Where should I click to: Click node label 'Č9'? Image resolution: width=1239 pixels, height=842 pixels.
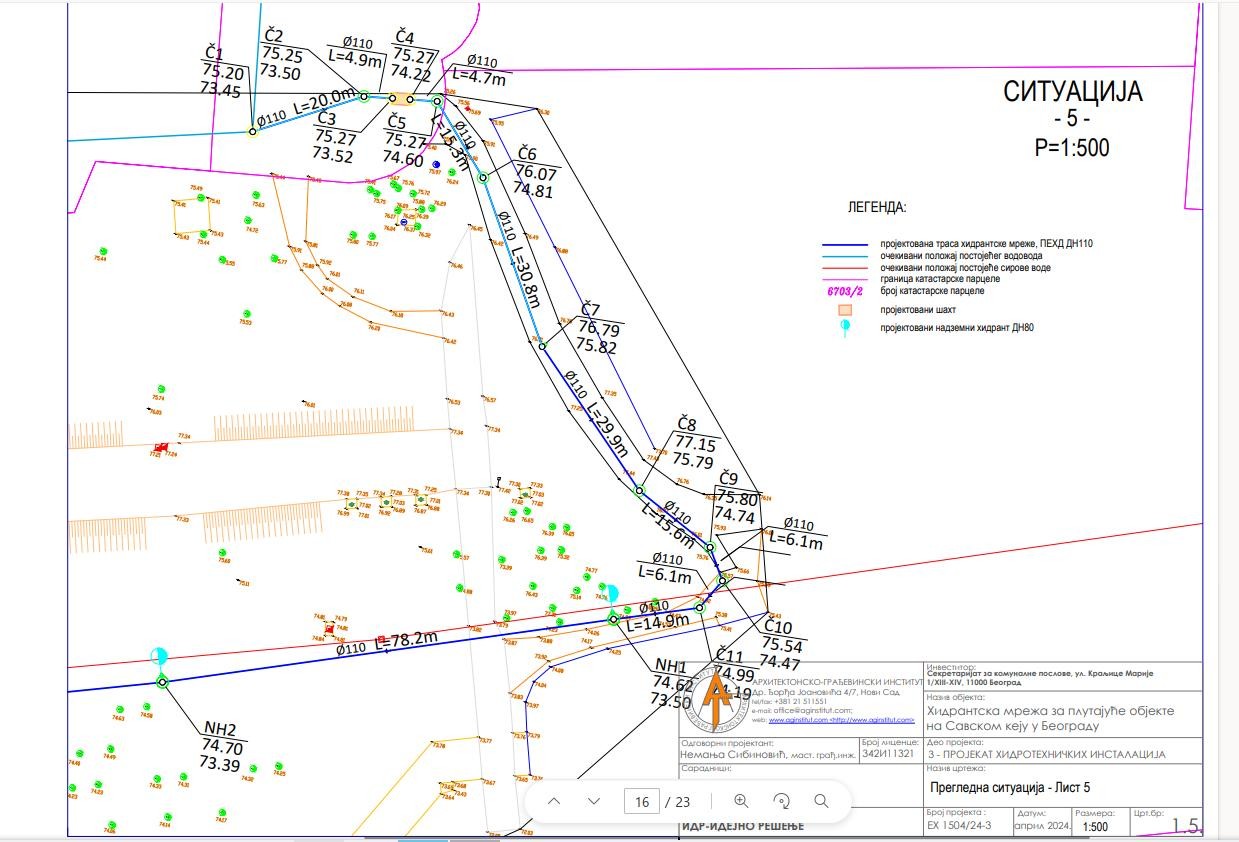728,478
